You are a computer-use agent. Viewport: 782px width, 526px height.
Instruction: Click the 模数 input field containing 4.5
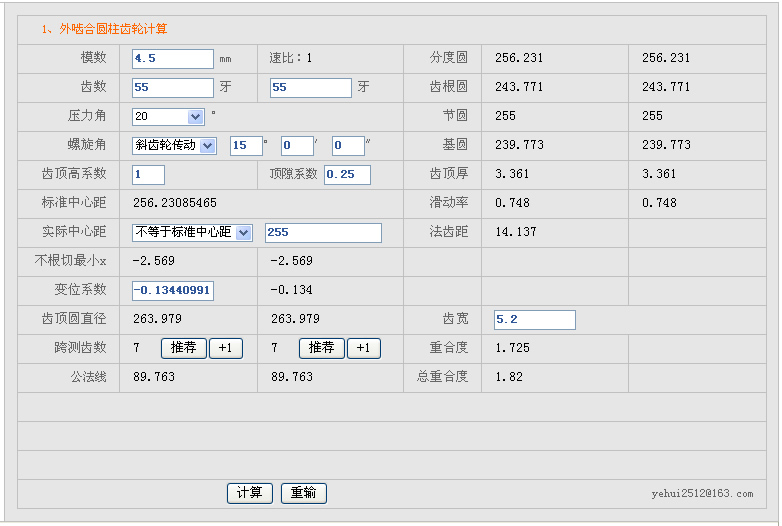click(173, 59)
